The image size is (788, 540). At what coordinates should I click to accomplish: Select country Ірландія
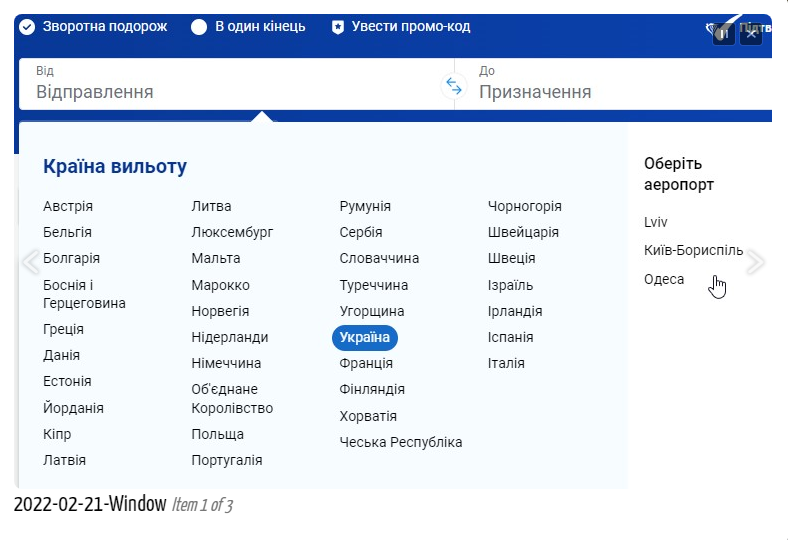point(515,311)
